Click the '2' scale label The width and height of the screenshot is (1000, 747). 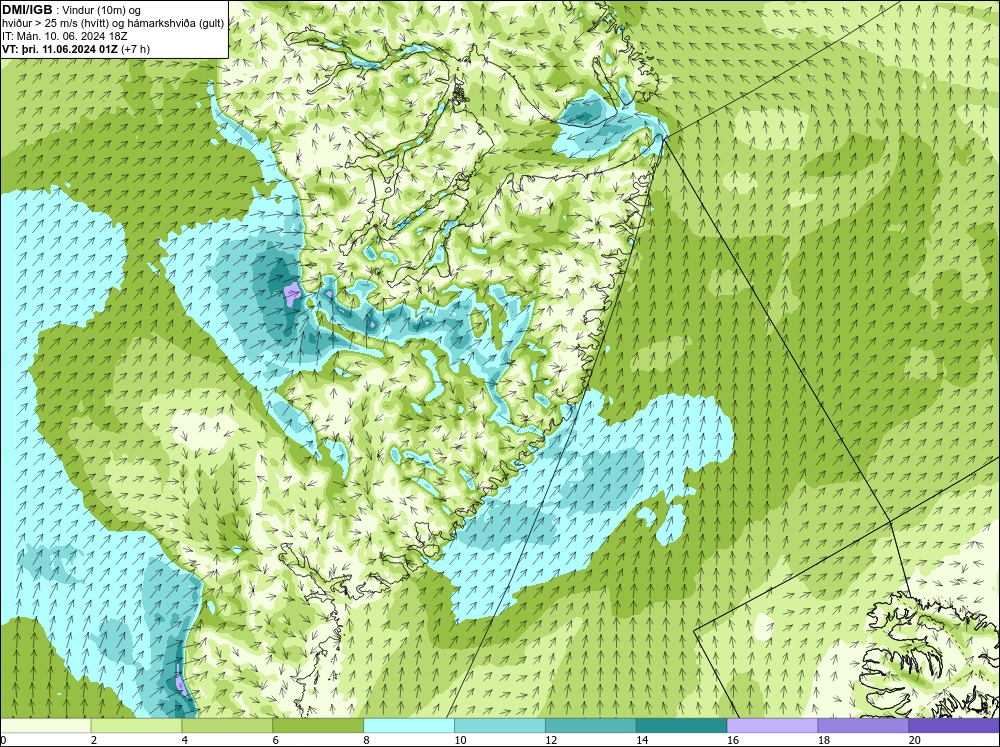94,740
